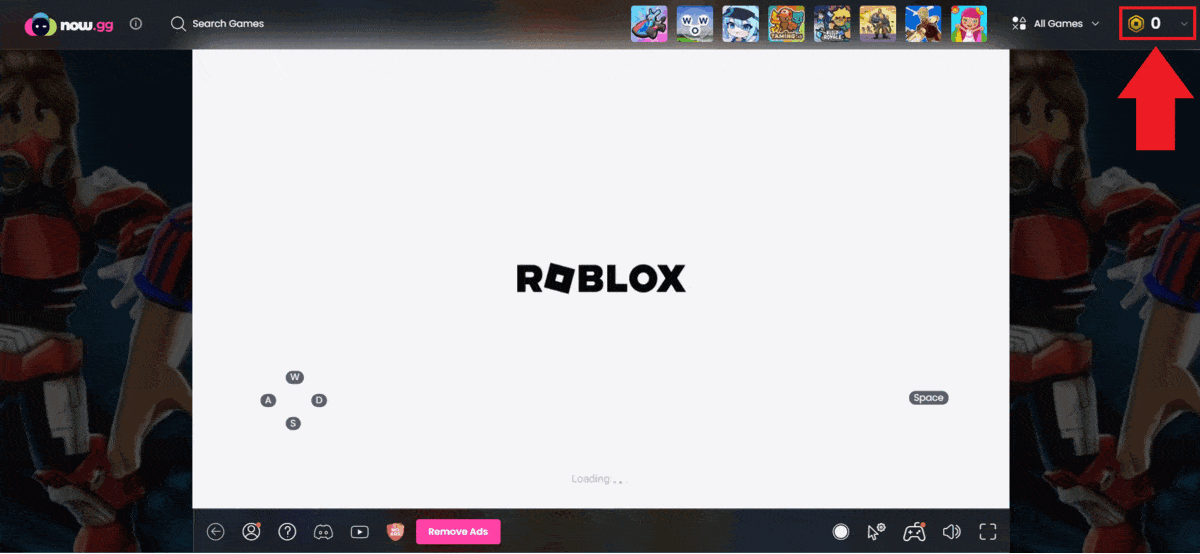This screenshot has height=554, width=1200.
Task: Click the info icon beside now.gg logo
Action: (136, 23)
